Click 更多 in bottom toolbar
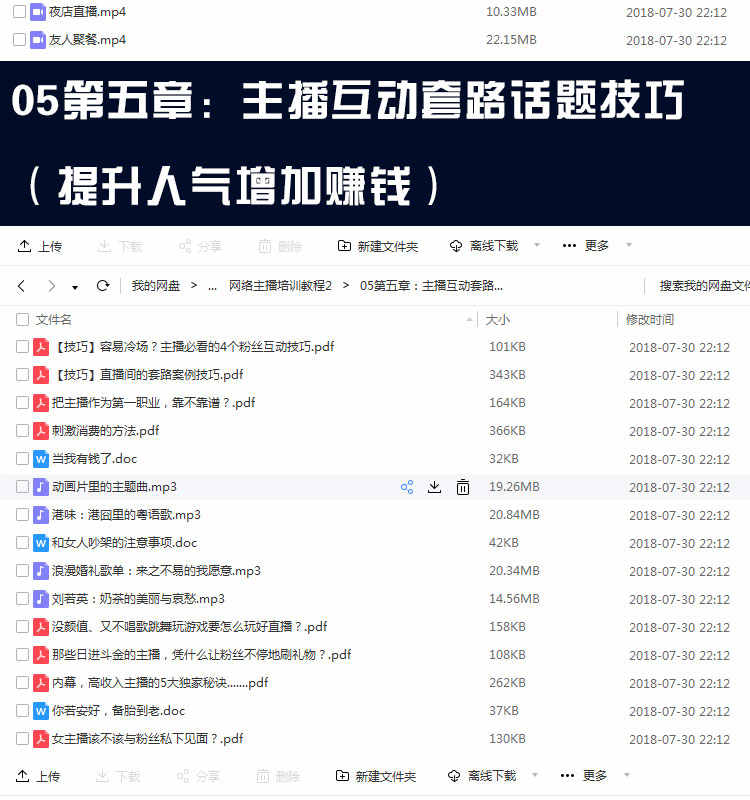750x800 pixels. point(584,777)
